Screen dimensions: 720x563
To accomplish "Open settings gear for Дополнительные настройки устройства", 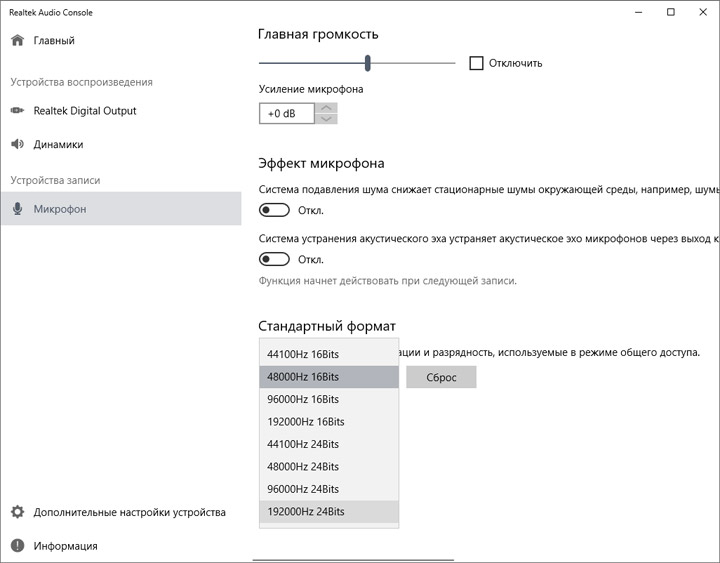I will [x=17, y=512].
